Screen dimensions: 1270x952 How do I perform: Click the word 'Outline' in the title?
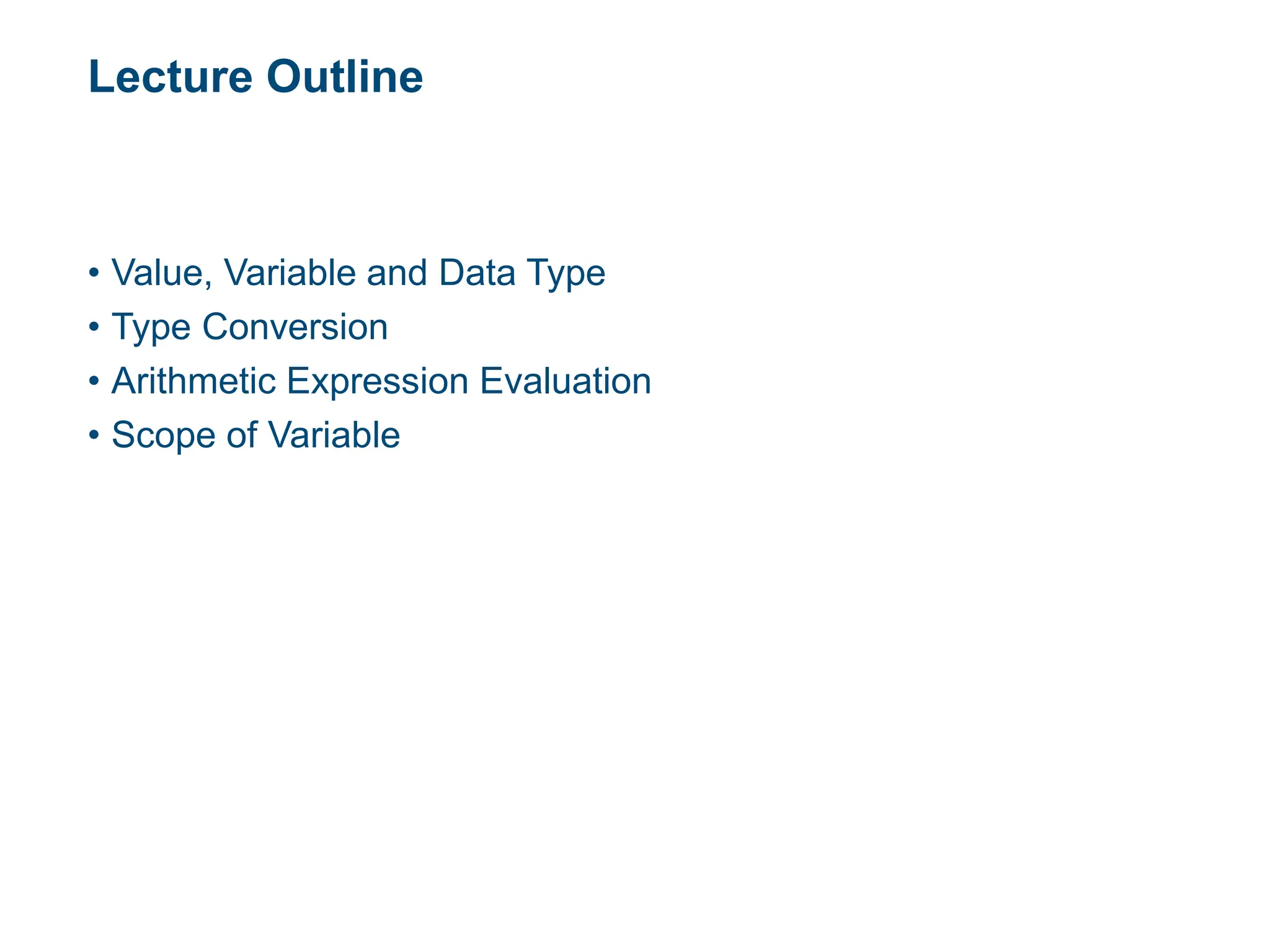345,77
